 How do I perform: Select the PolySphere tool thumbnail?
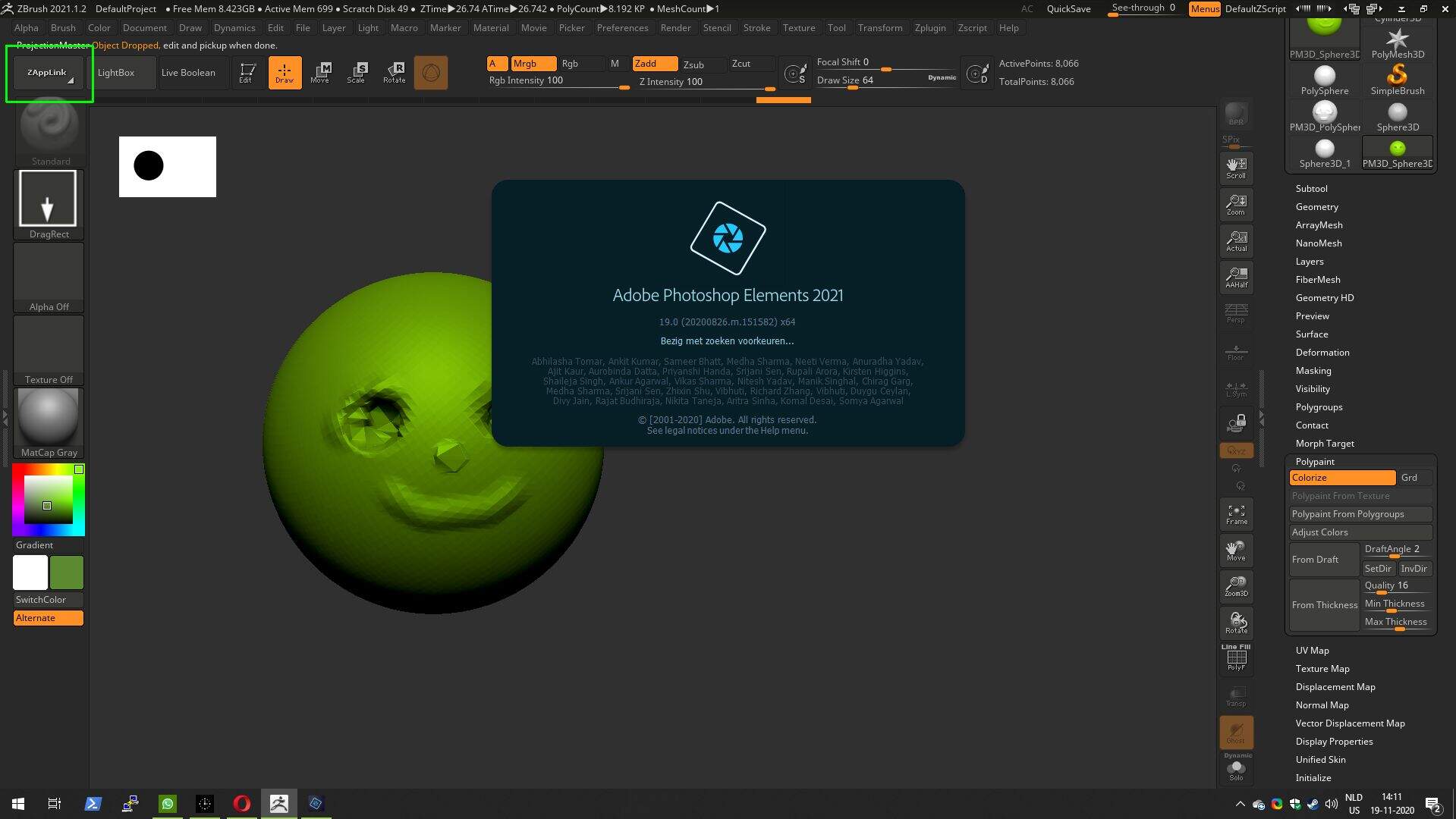click(x=1324, y=80)
